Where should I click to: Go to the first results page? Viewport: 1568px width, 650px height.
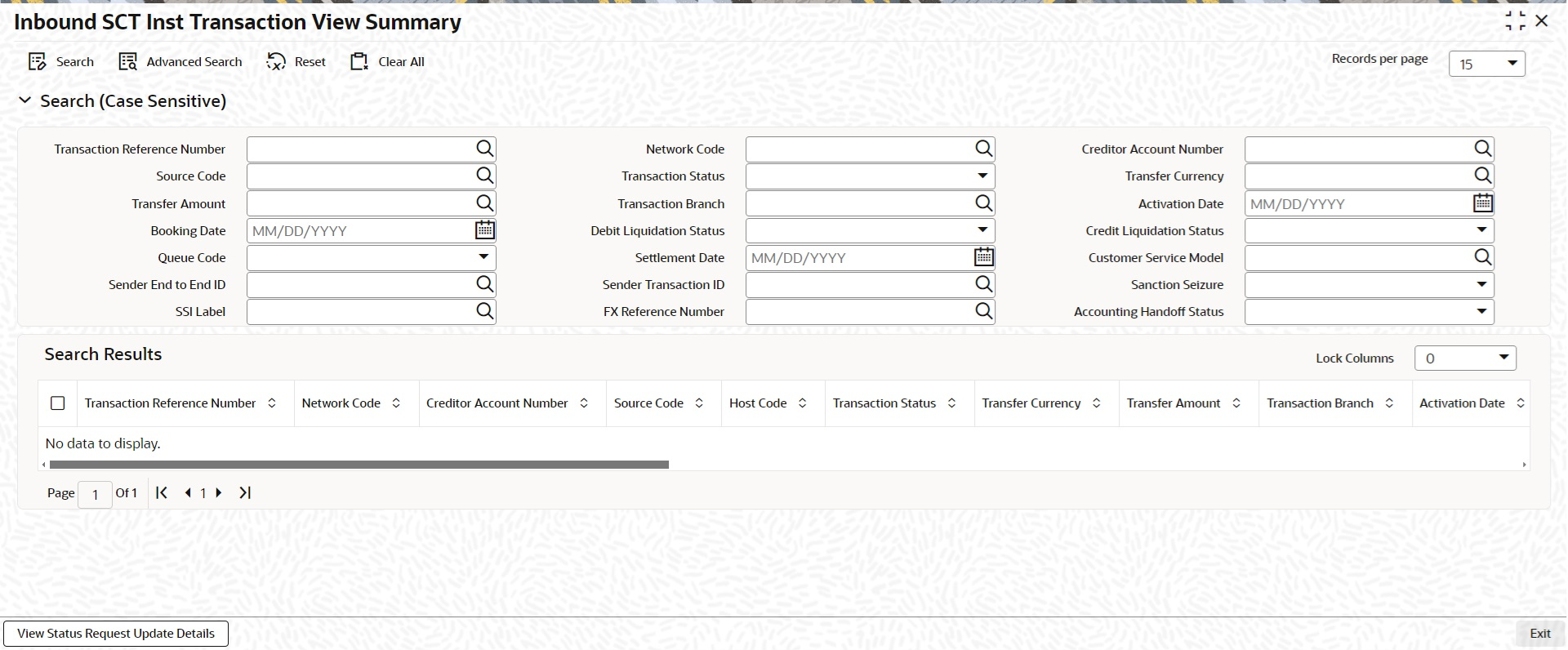(162, 492)
